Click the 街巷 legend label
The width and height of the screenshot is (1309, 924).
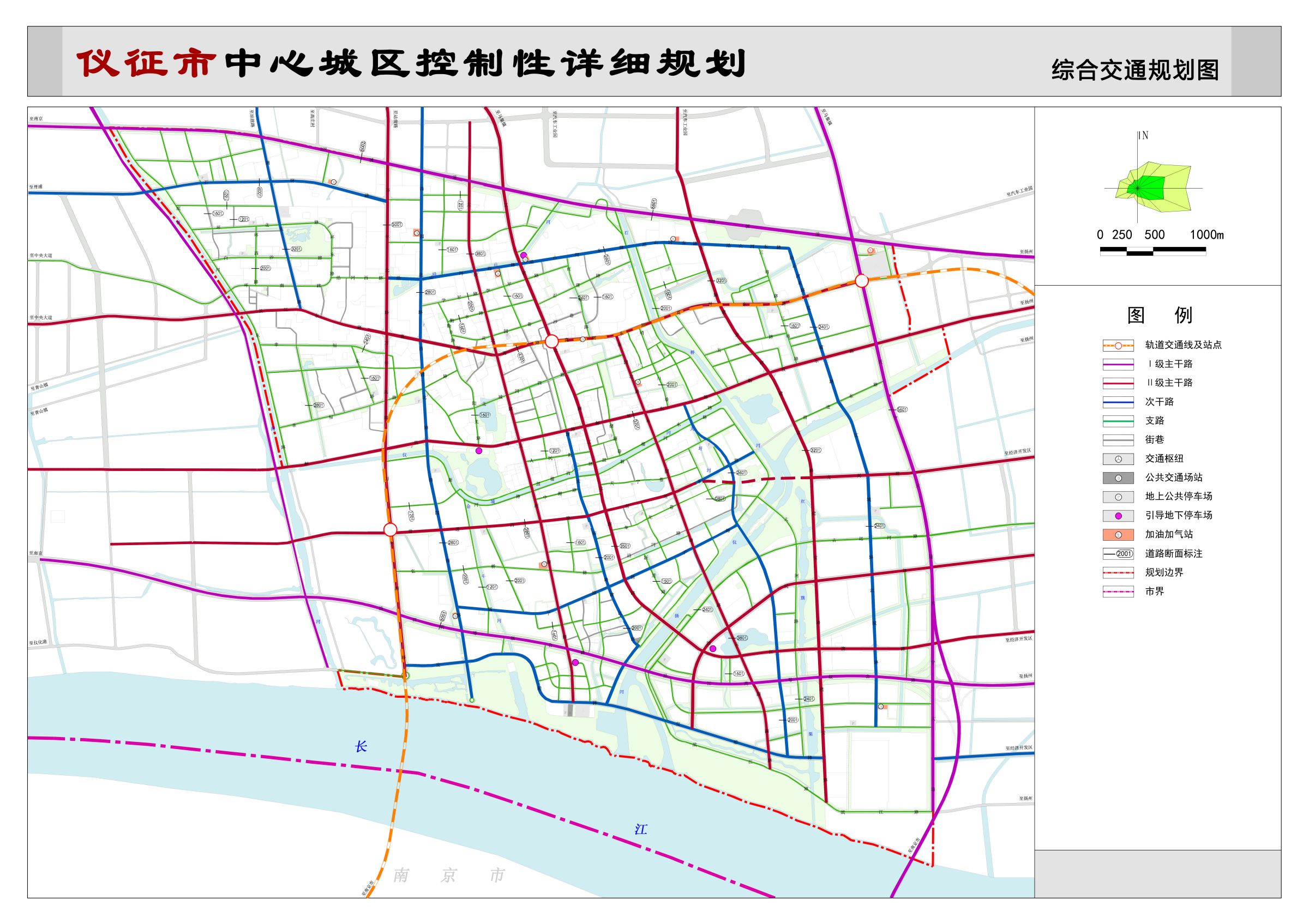(1155, 440)
